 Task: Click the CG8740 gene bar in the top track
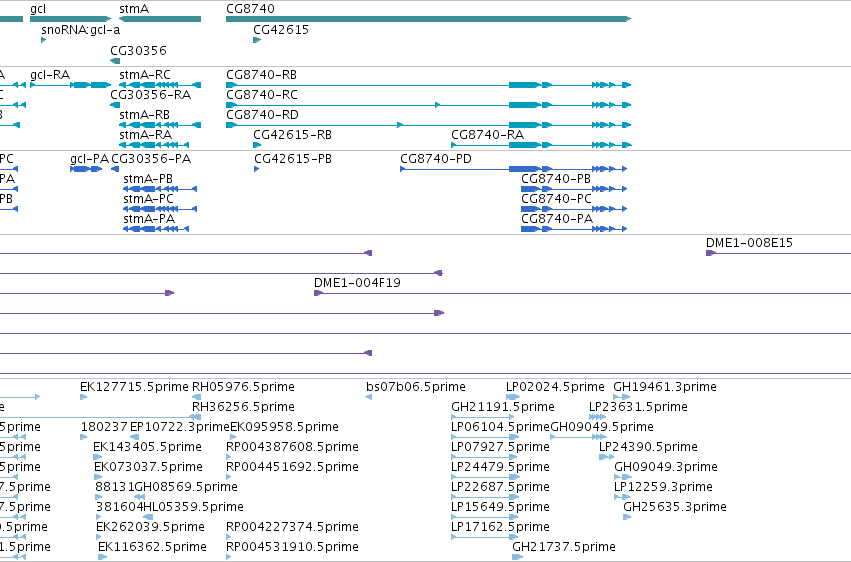click(x=428, y=19)
